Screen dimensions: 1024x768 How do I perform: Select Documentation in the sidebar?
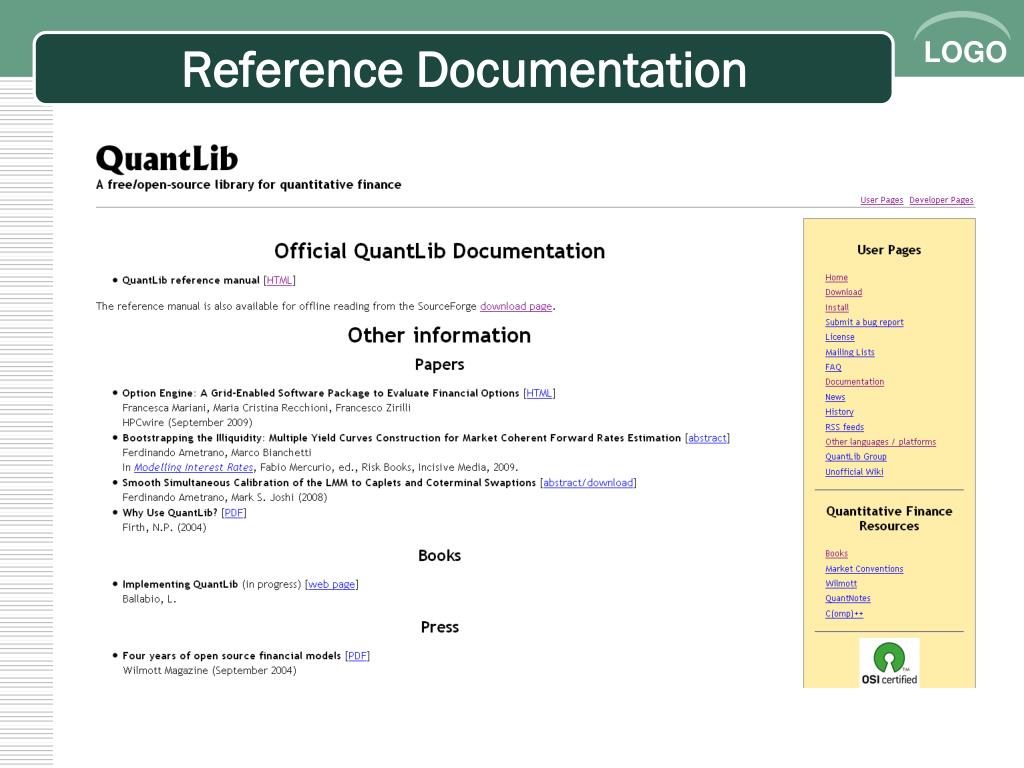(854, 382)
